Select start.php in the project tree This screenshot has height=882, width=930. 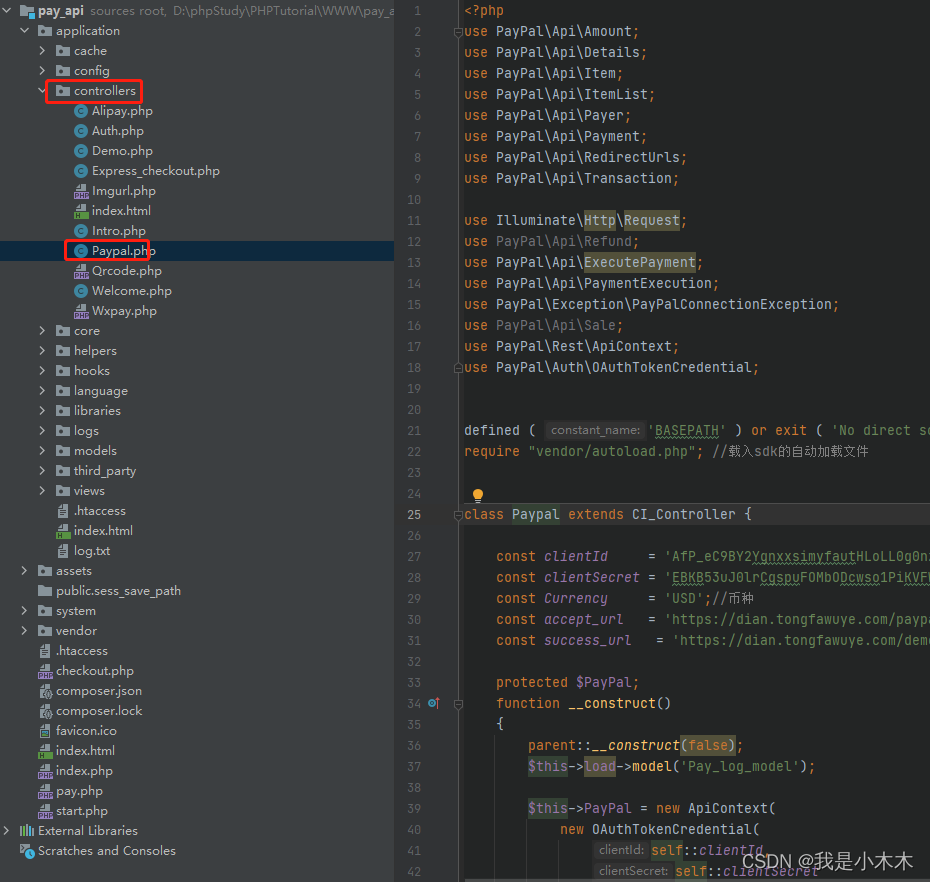pos(82,811)
